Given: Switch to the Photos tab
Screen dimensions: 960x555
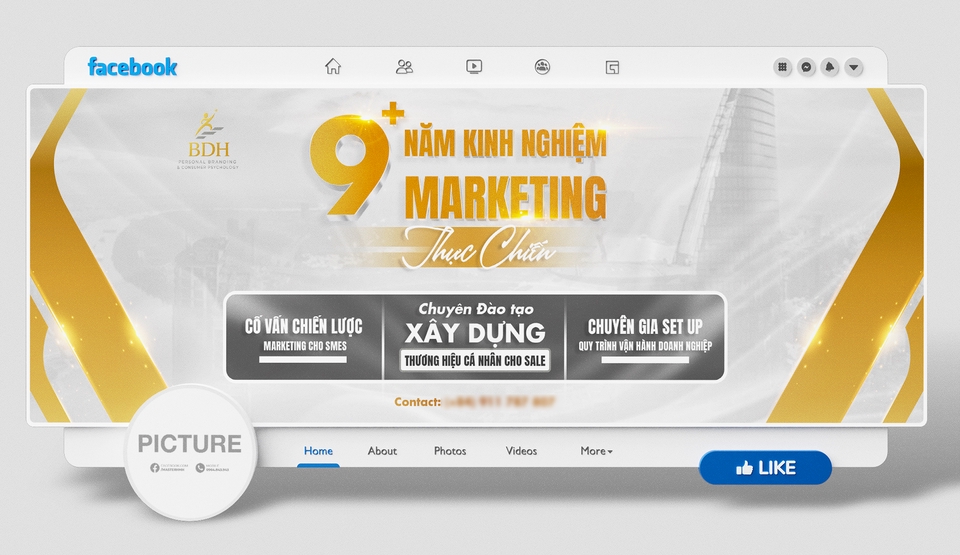Looking at the screenshot, I should [450, 451].
